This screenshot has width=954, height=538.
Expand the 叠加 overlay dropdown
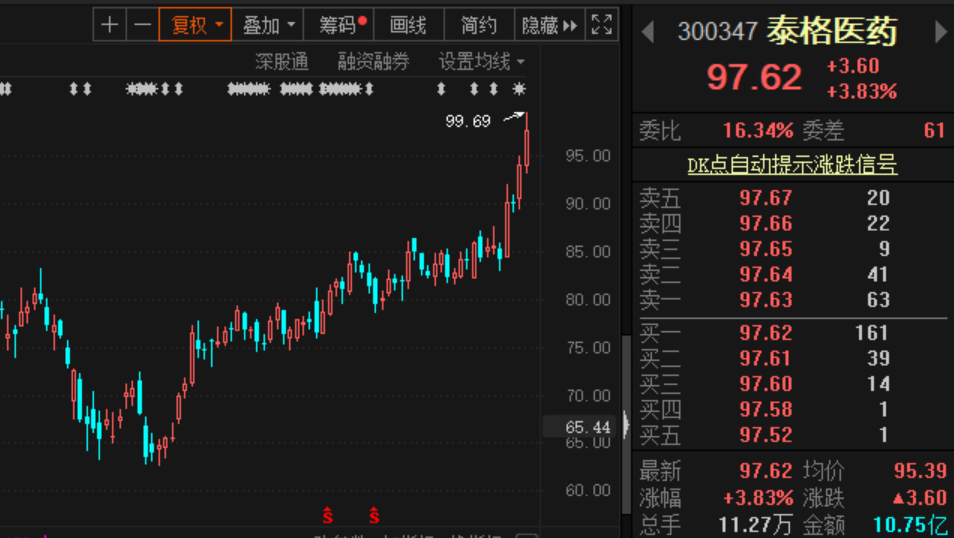268,25
